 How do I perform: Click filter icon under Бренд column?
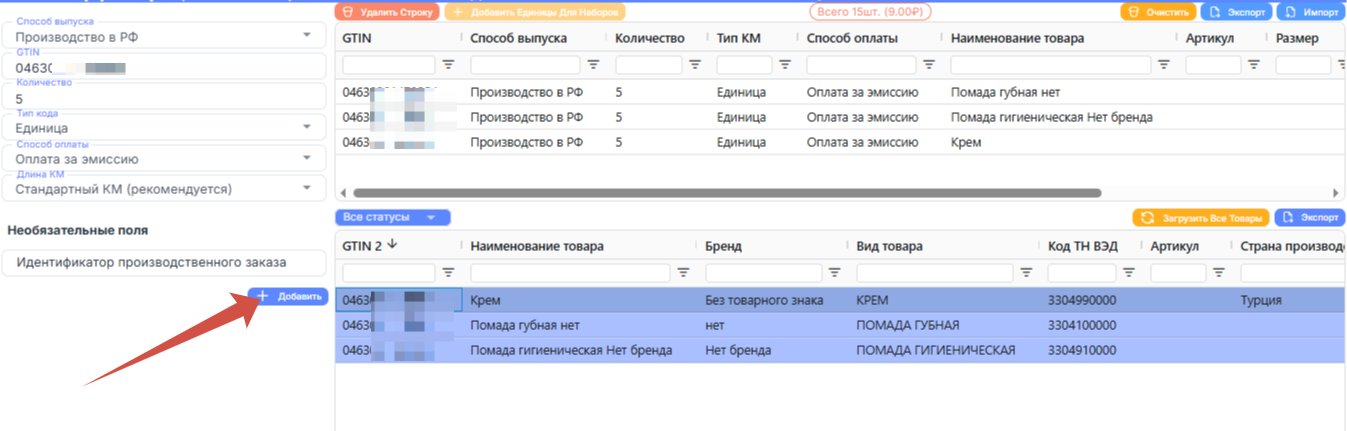coord(834,272)
